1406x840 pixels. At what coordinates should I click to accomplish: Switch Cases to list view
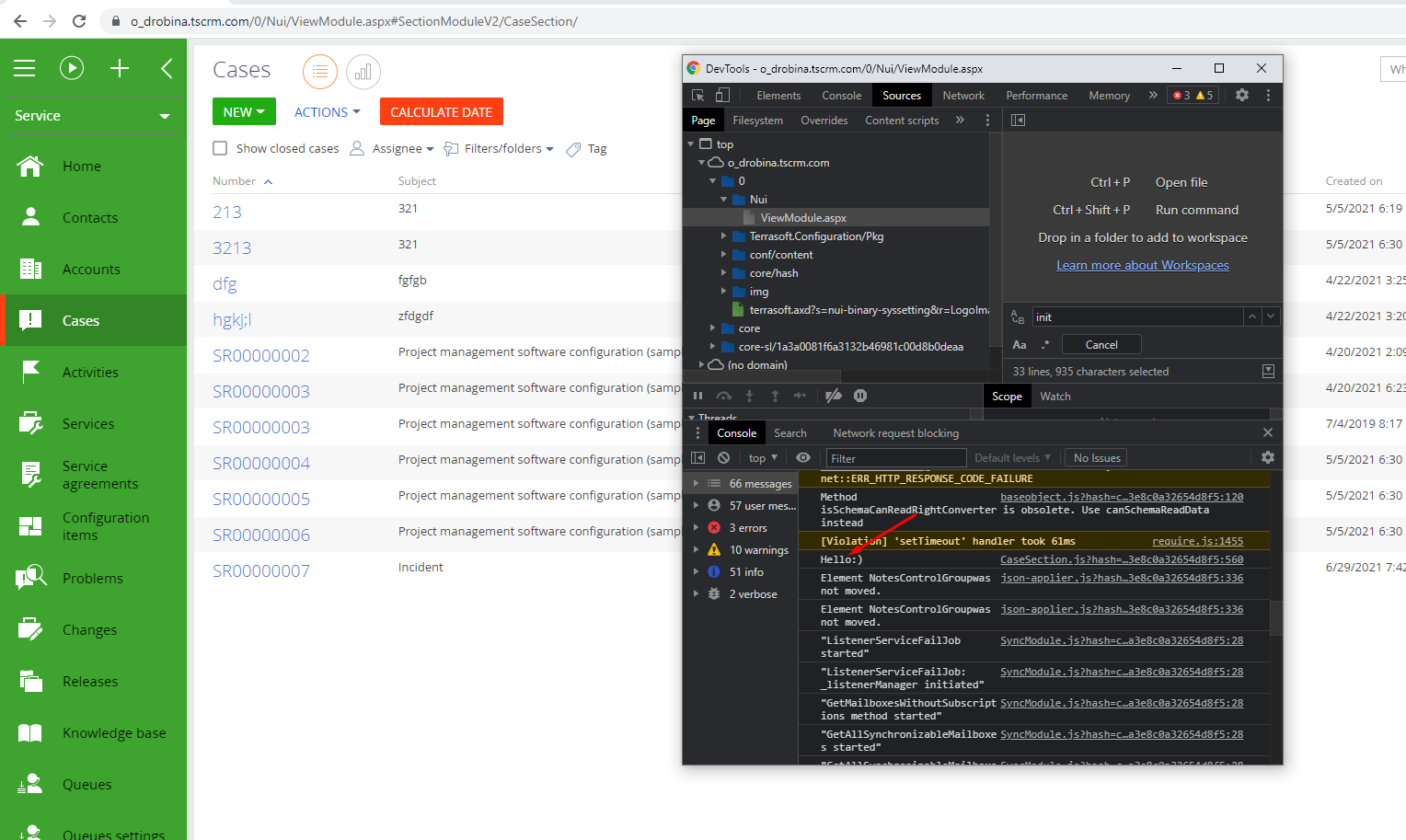(320, 72)
